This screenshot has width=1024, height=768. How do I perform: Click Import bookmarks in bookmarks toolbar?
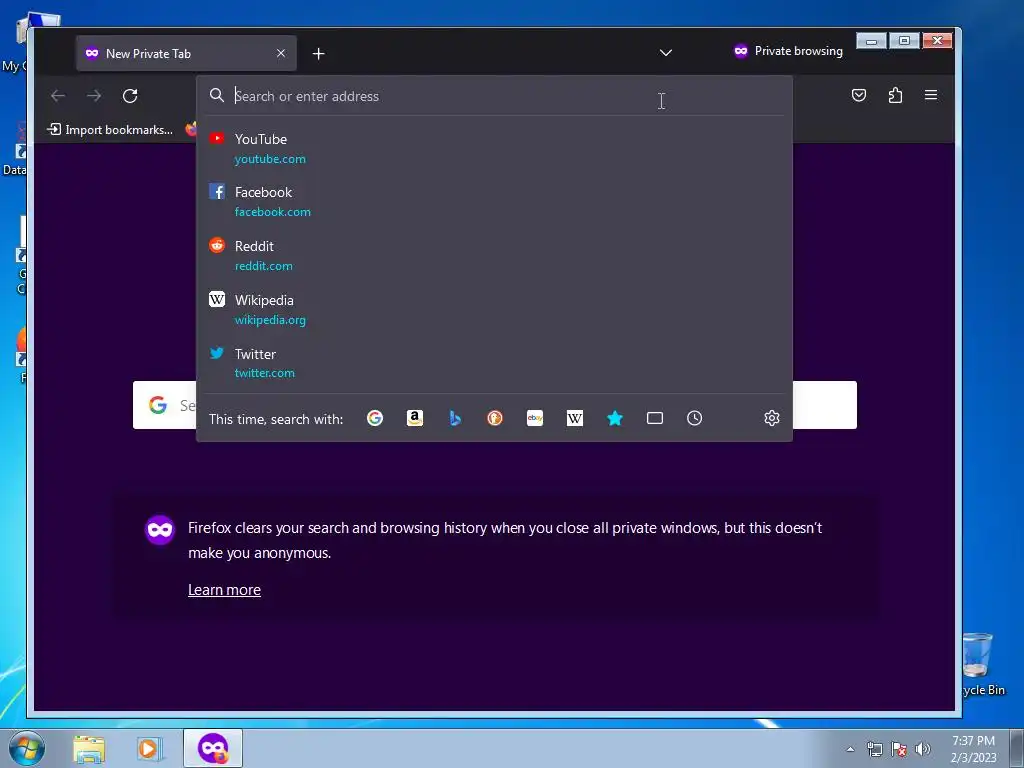[110, 129]
